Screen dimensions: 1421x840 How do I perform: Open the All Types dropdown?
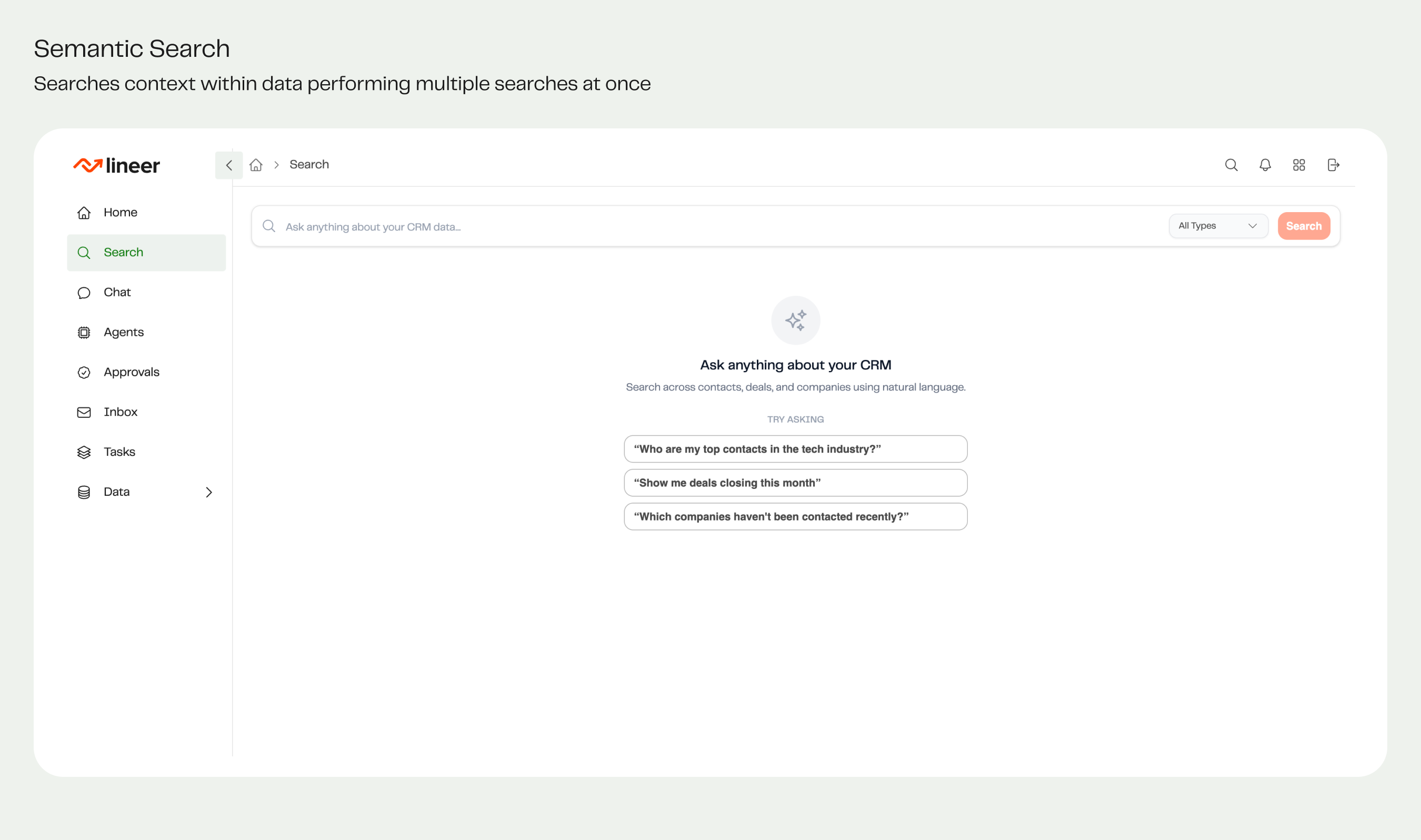1218,226
